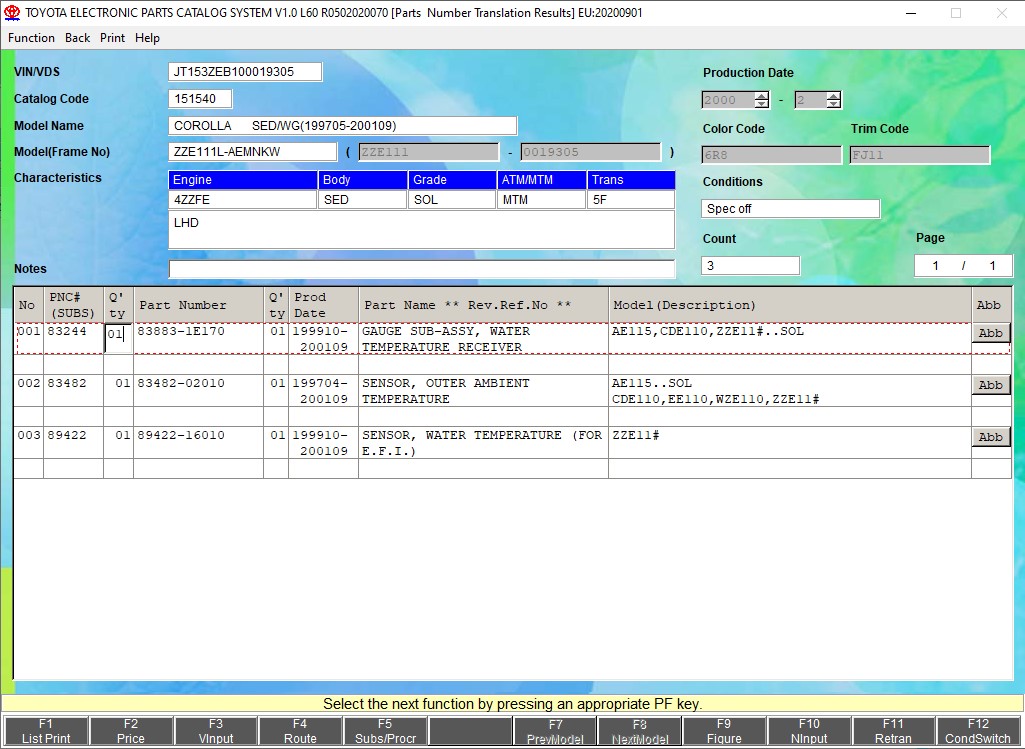Click into the Notes text field
Image resolution: width=1025 pixels, height=749 pixels.
pos(421,269)
